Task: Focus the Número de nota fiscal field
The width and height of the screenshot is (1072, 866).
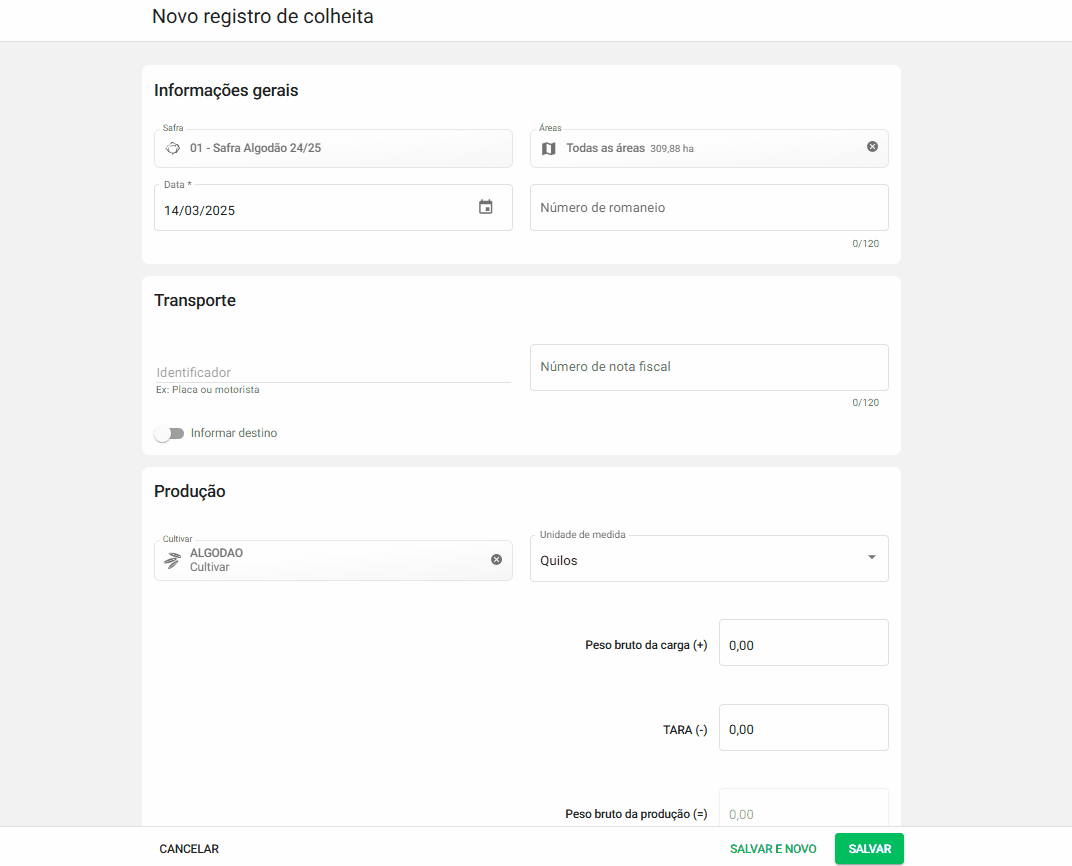Action: 708,367
